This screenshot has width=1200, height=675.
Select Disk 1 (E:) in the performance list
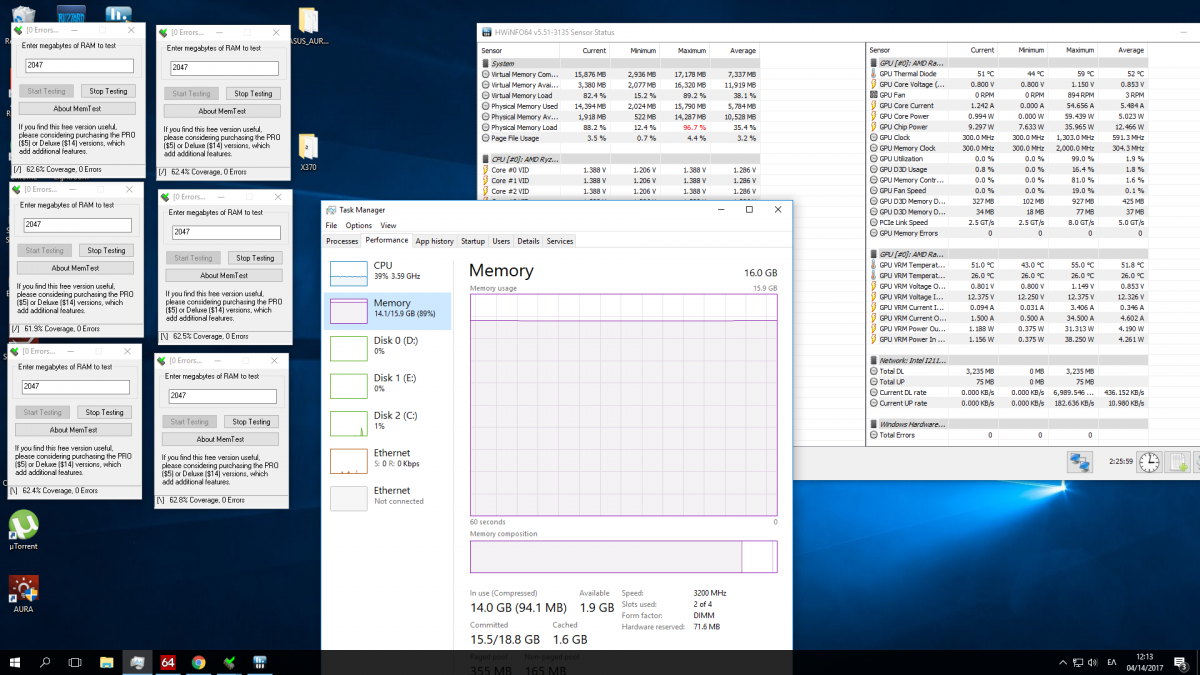pos(388,384)
